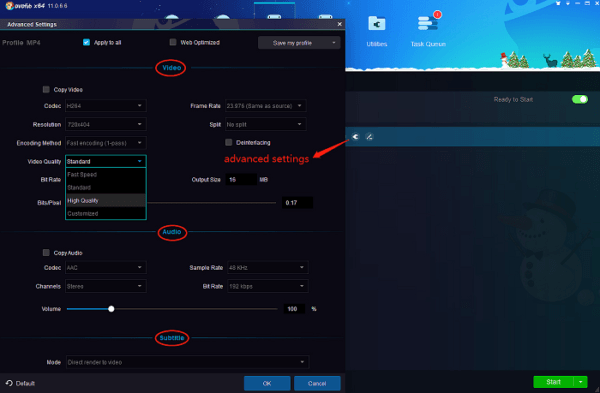Viewport: 600px width, 393px height.
Task: Select High Quality from the list
Action: point(106,201)
